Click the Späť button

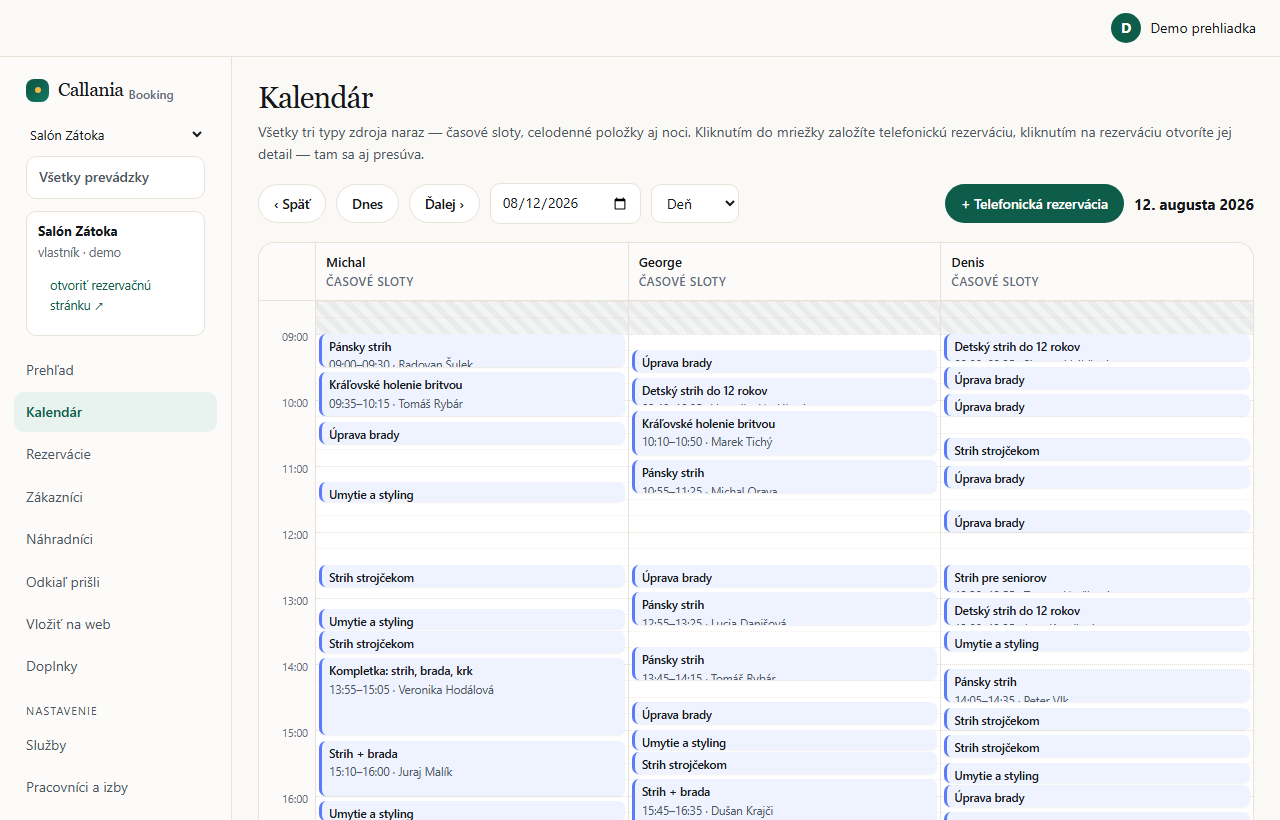(292, 203)
